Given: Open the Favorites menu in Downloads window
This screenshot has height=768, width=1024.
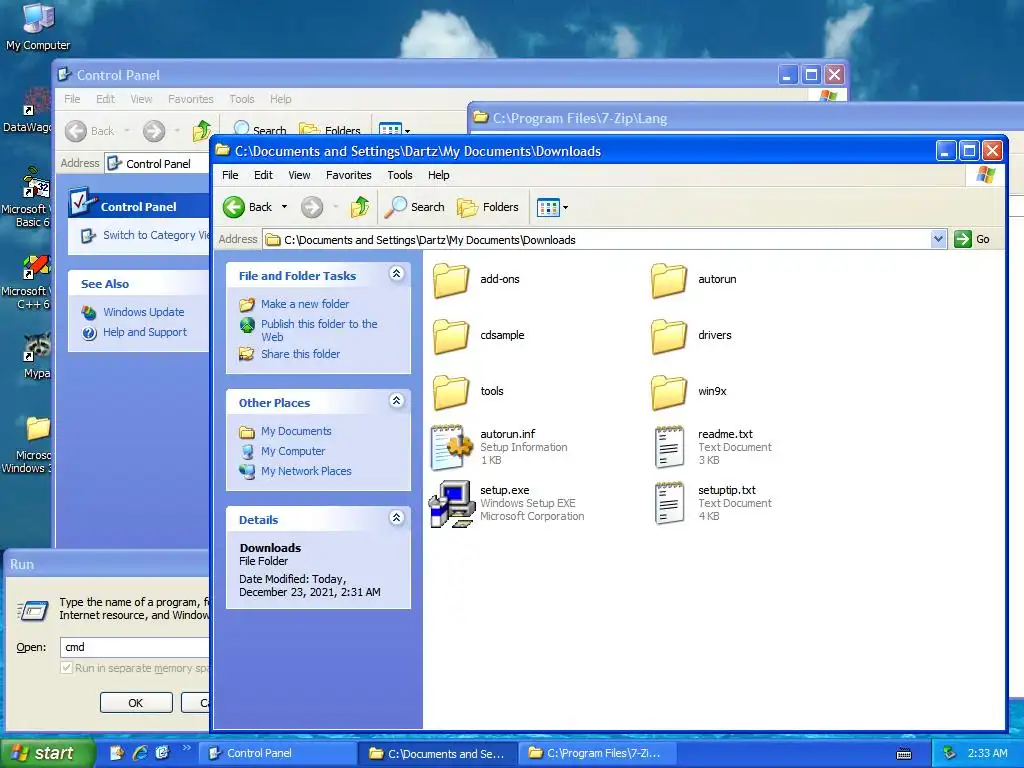Looking at the screenshot, I should coord(349,175).
